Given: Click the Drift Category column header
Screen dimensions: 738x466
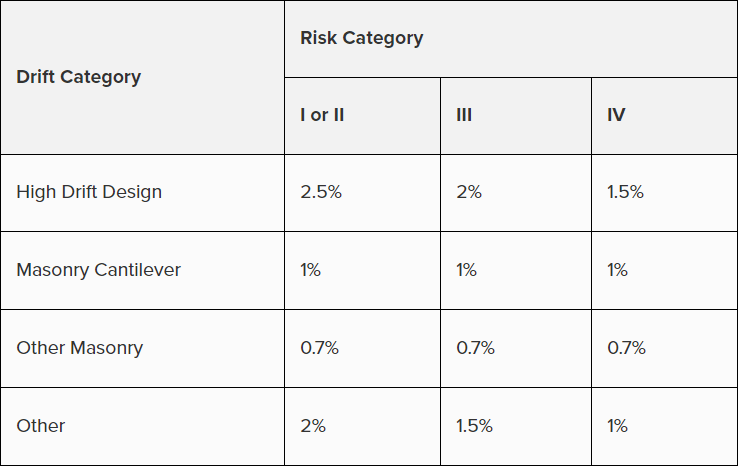Looking at the screenshot, I should click(x=79, y=77).
